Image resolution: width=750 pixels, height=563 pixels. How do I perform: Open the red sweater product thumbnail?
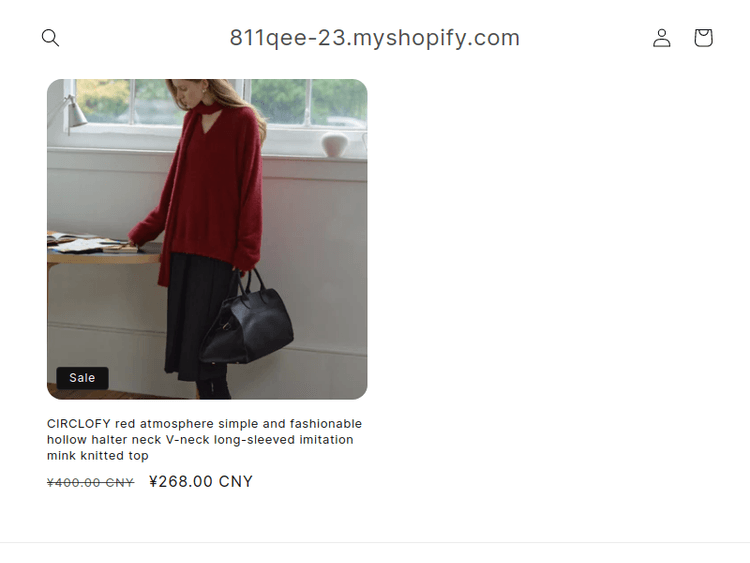[x=207, y=239]
